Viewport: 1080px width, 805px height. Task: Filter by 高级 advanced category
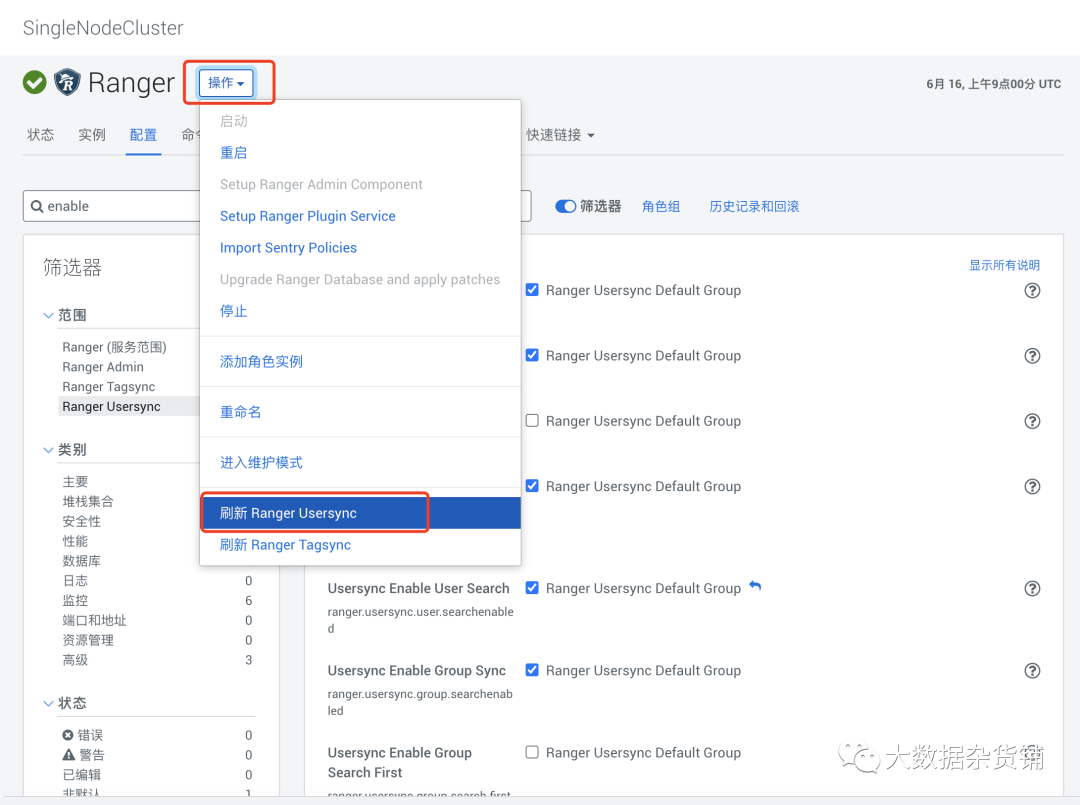click(x=75, y=660)
